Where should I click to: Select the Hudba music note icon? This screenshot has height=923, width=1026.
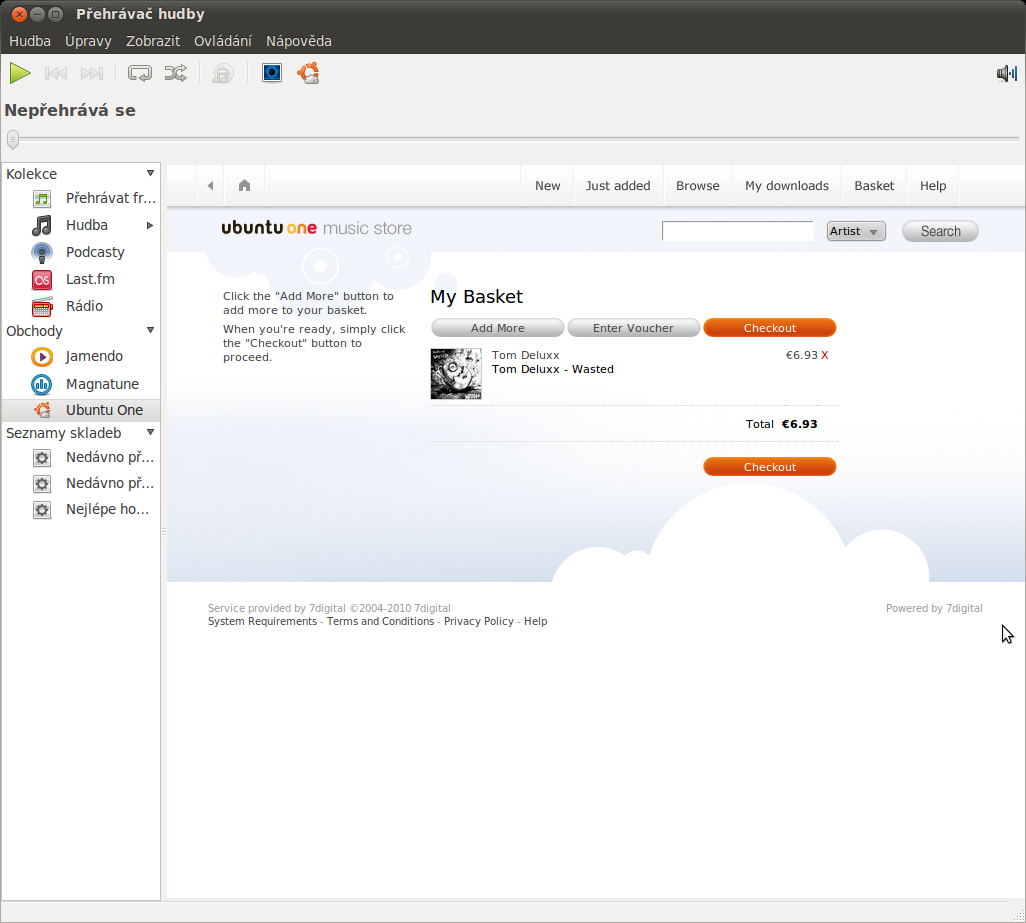click(x=42, y=226)
